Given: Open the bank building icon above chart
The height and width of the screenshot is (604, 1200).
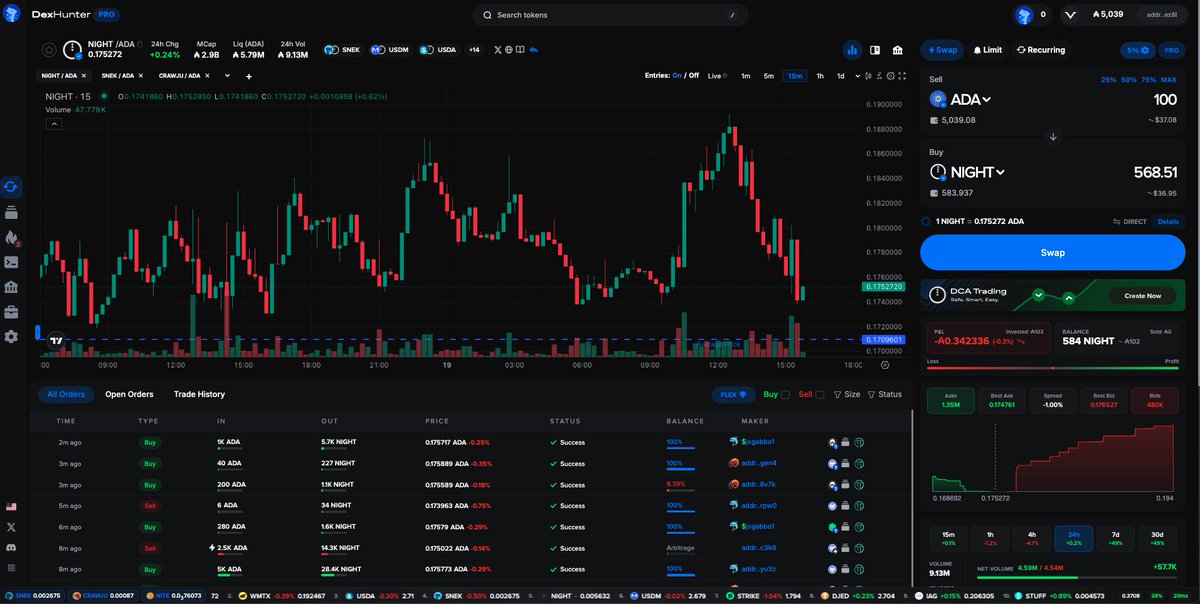Looking at the screenshot, I should pos(898,50).
